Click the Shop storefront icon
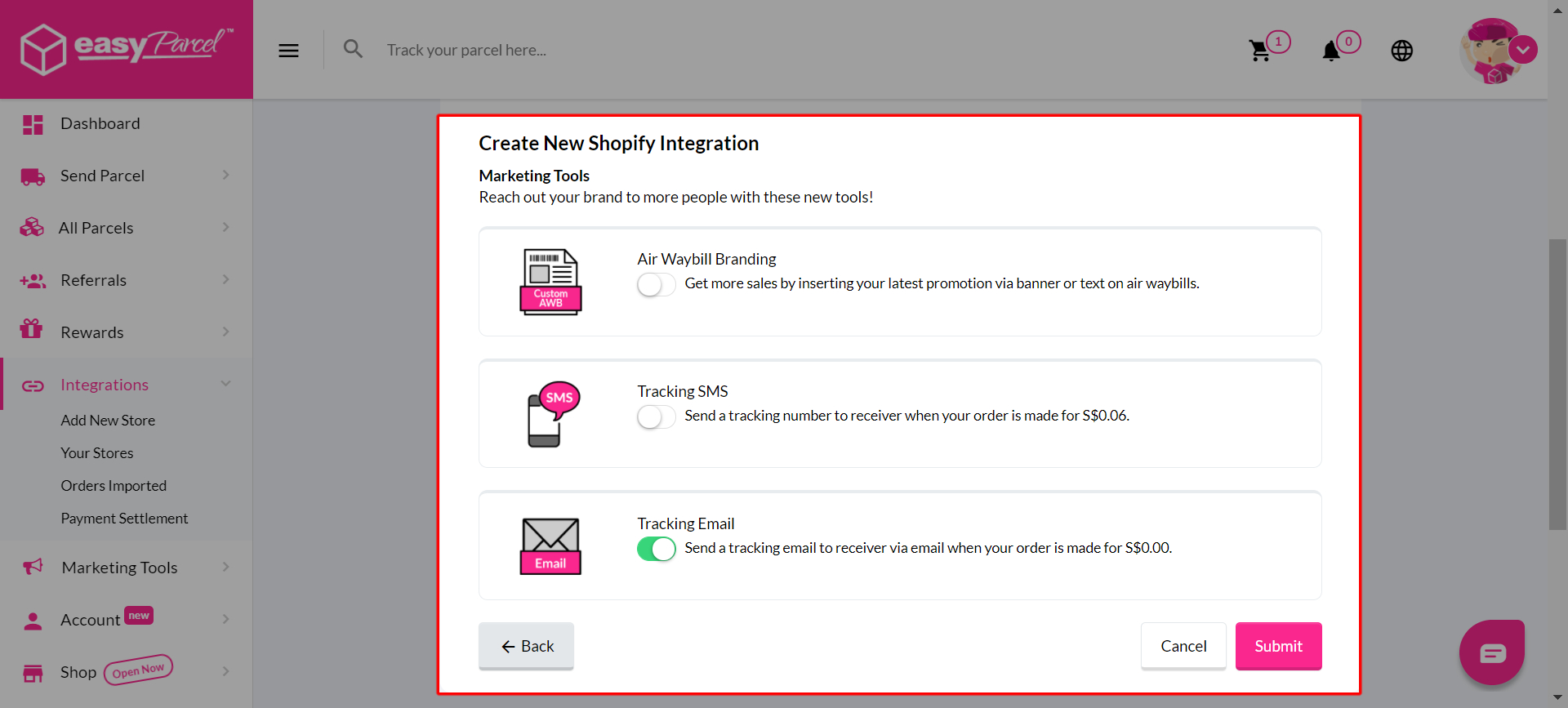Image resolution: width=1568 pixels, height=708 pixels. pyautogui.click(x=33, y=673)
